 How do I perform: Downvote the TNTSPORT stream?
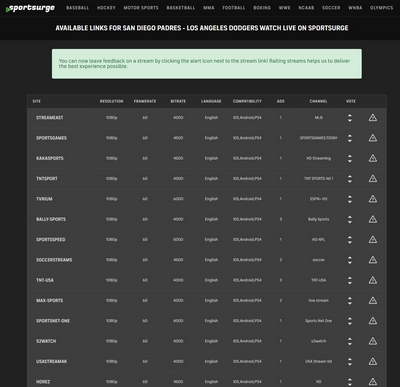click(x=349, y=181)
